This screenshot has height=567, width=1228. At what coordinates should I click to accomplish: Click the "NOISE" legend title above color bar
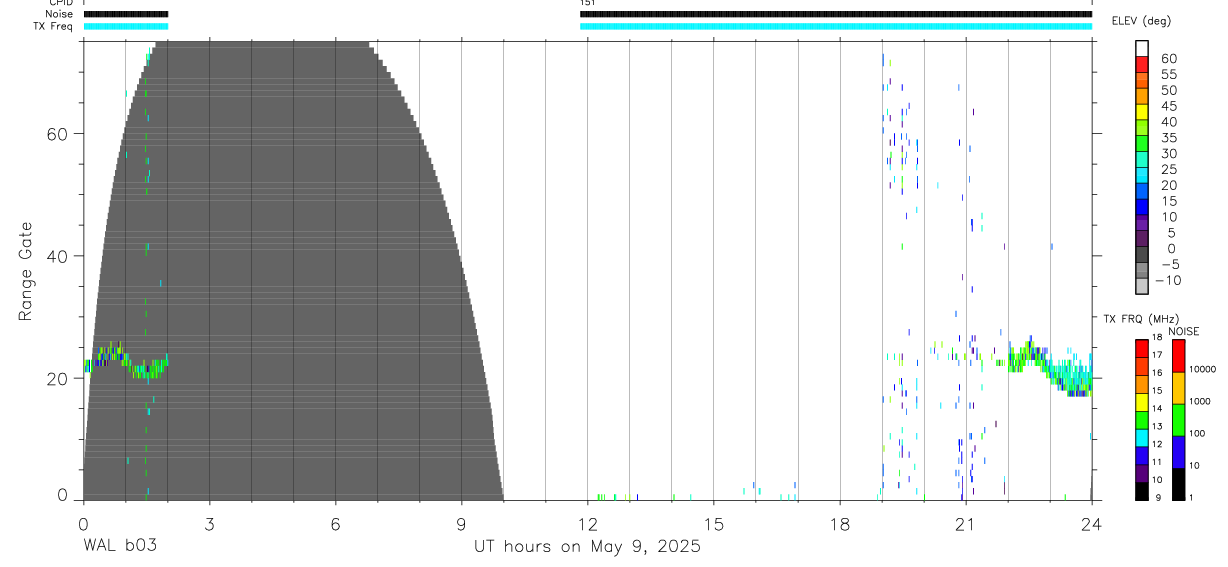pos(1185,331)
